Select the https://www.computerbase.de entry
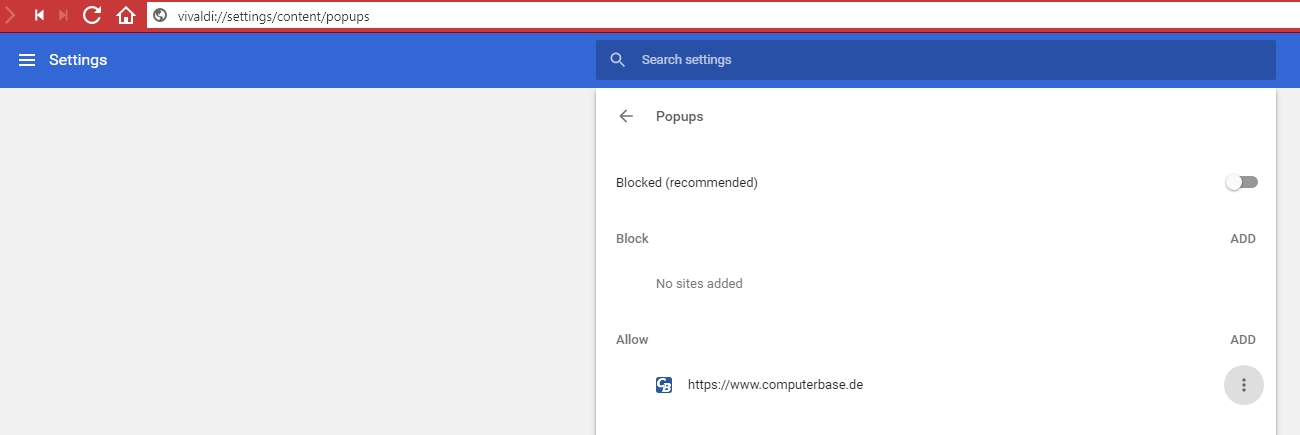The height and width of the screenshot is (435, 1300). point(774,385)
